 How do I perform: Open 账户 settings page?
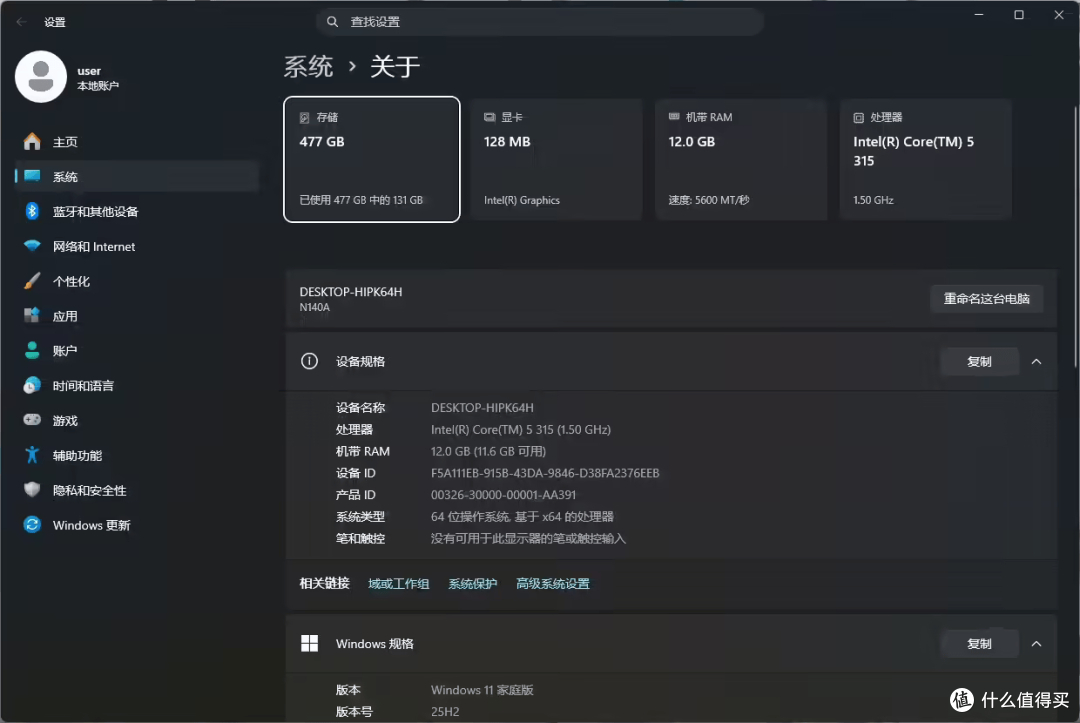click(x=136, y=350)
